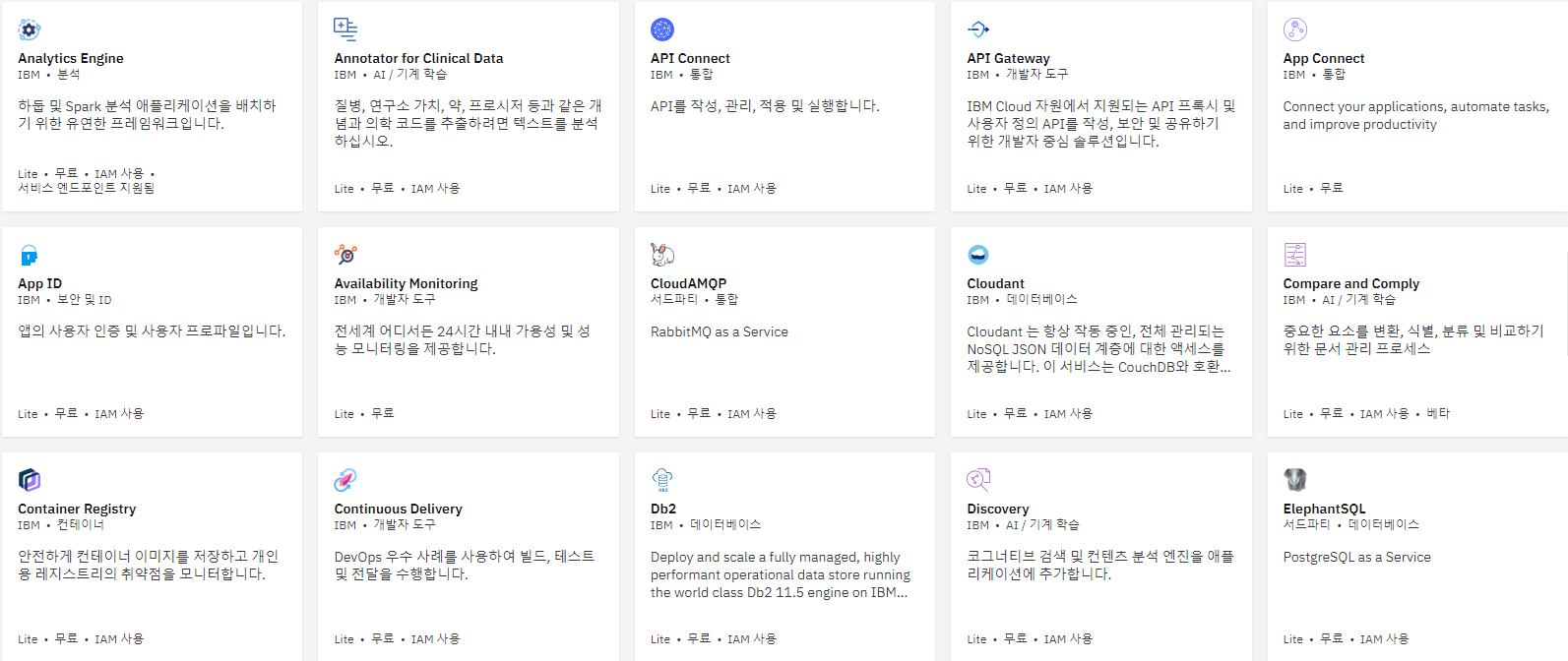
Task: Click the ElephantSQL elephant icon
Action: coord(1295,480)
